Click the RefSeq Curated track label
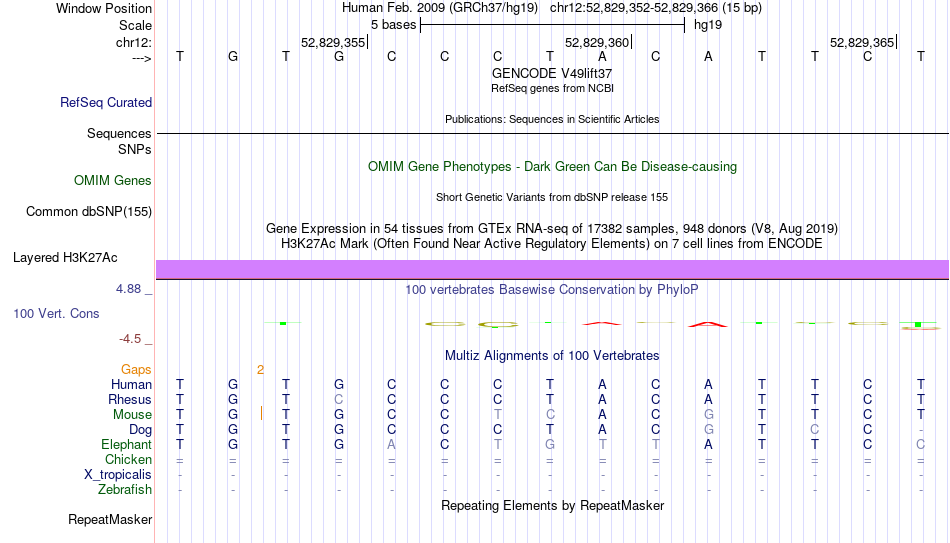Screen dimensions: 950x543 click(106, 102)
